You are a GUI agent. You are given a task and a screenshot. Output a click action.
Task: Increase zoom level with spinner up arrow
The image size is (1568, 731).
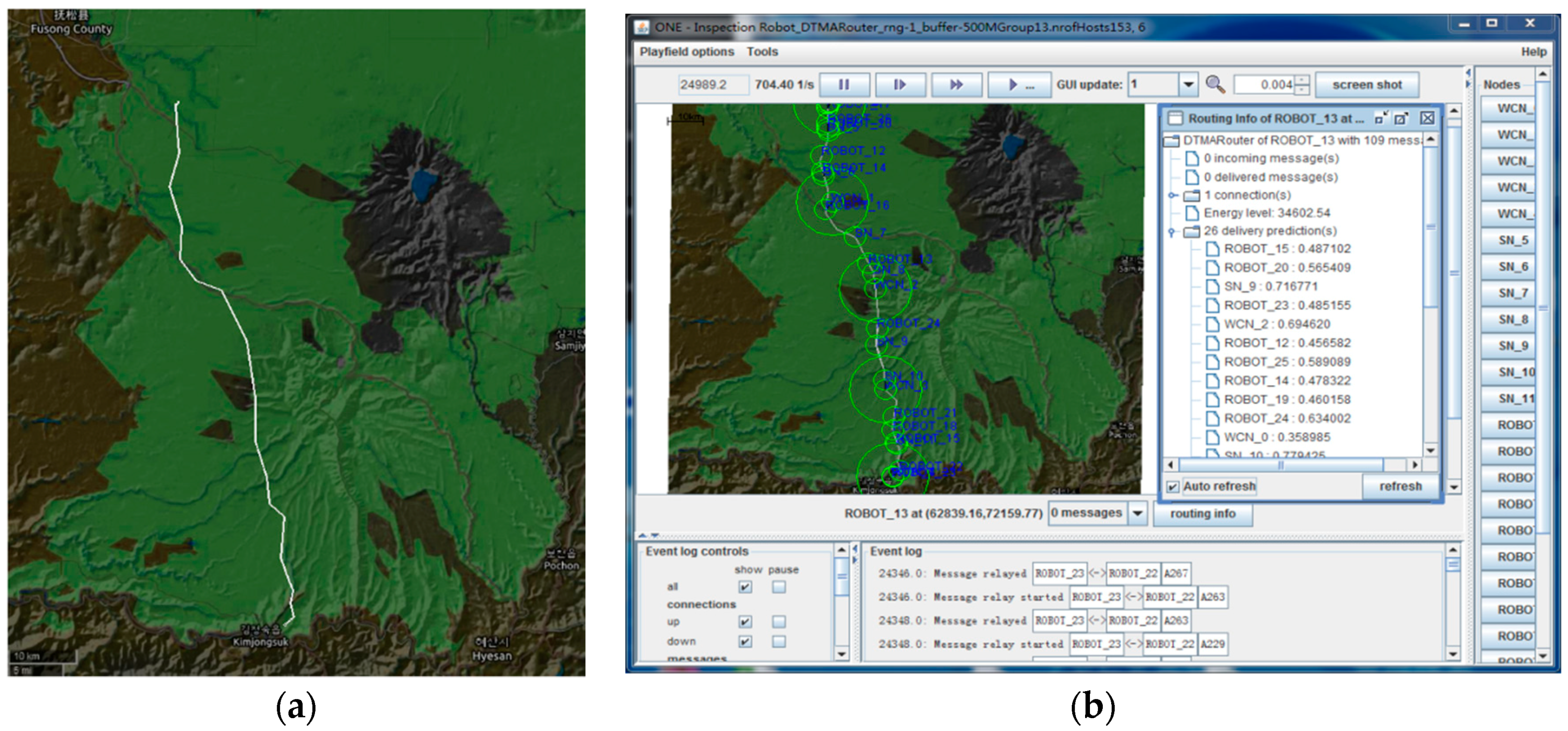click(x=1302, y=80)
